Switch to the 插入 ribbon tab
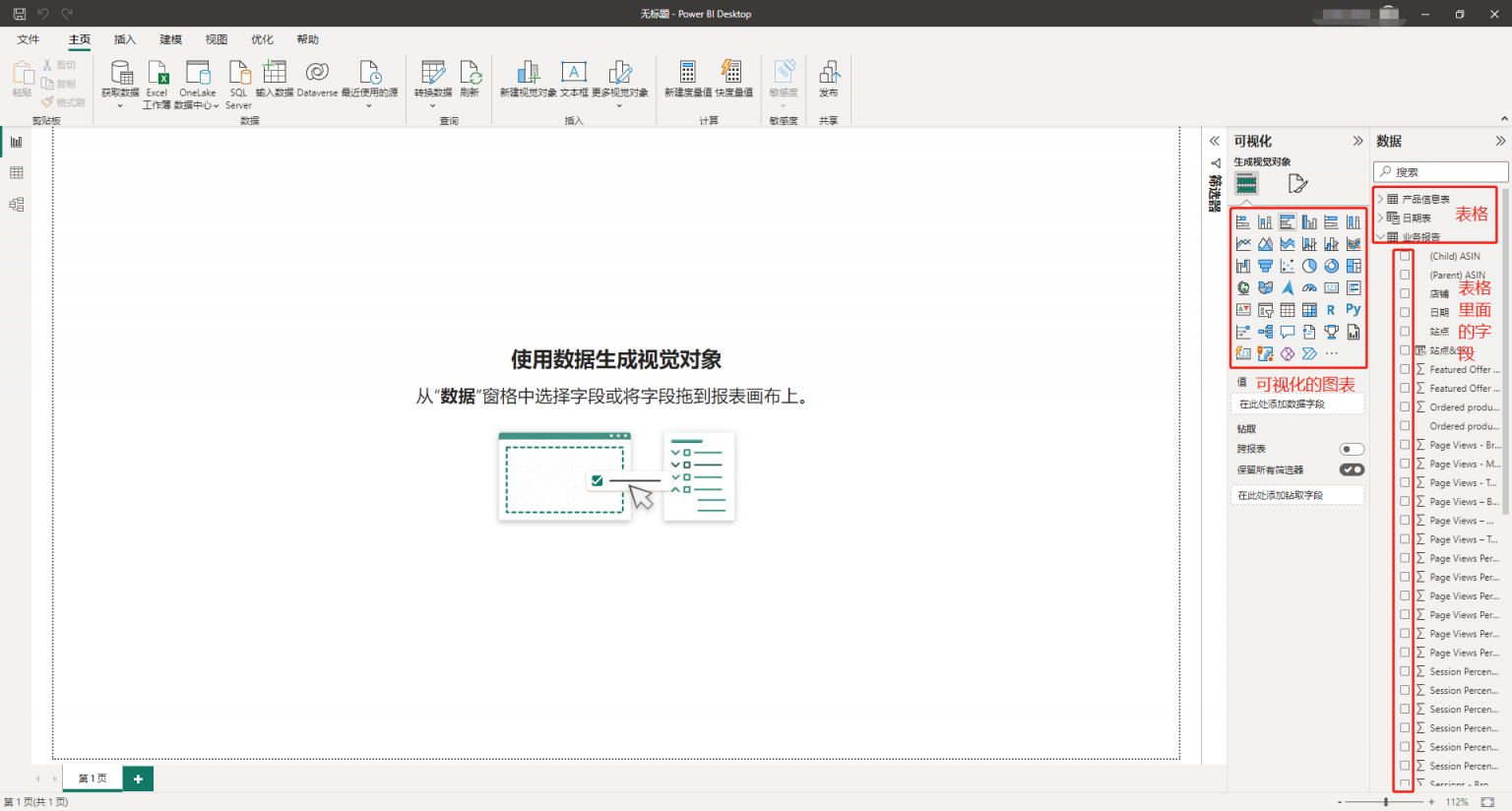Image resolution: width=1512 pixels, height=811 pixels. point(125,39)
